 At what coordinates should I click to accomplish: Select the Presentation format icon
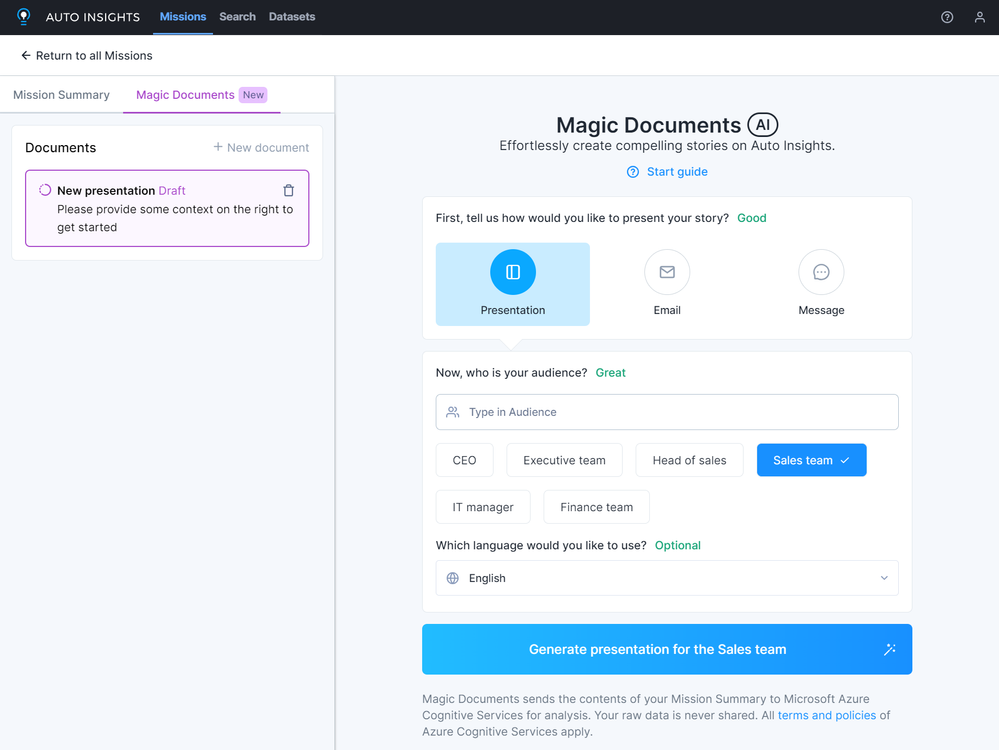pos(512,272)
